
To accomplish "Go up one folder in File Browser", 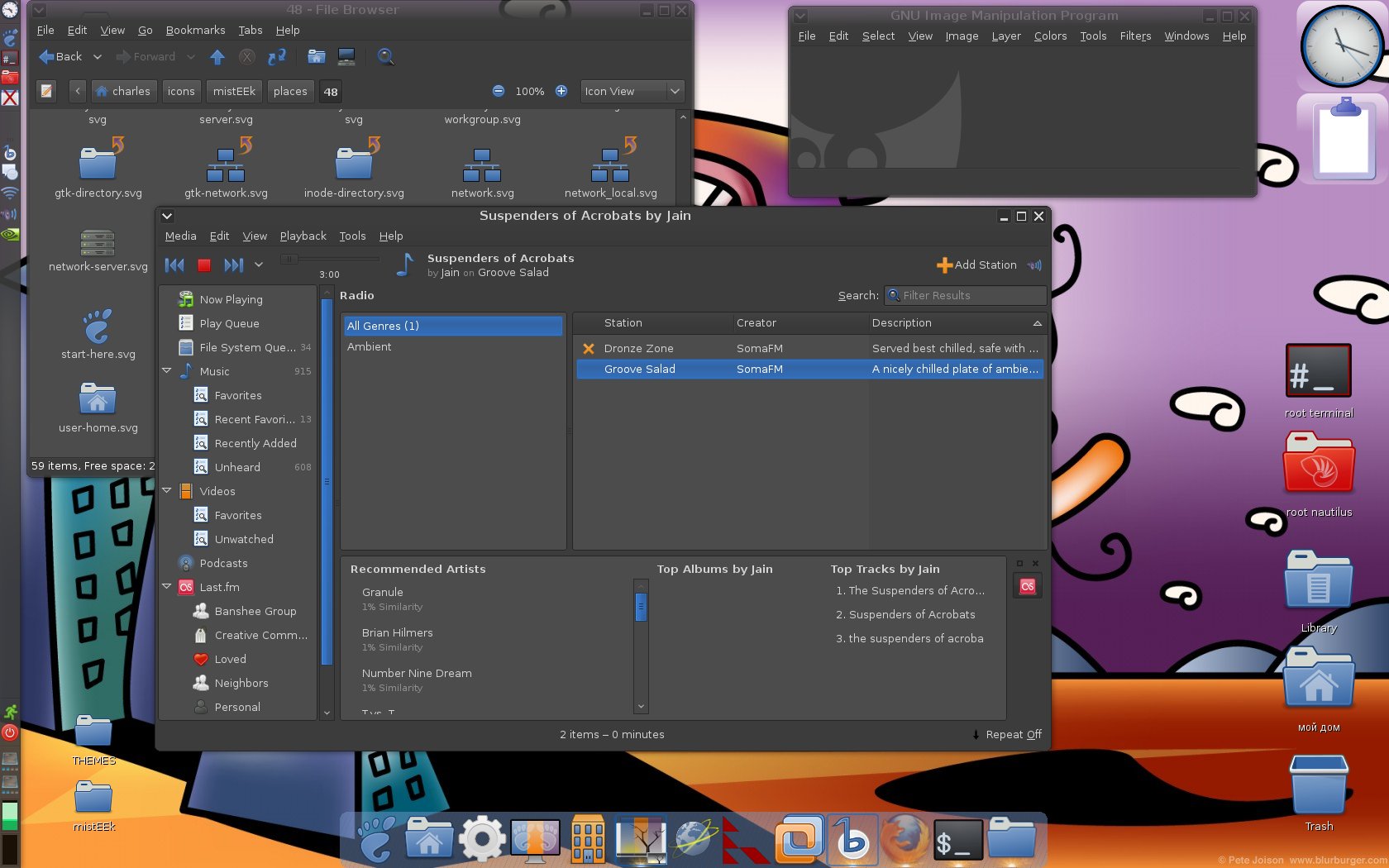I will (x=217, y=57).
